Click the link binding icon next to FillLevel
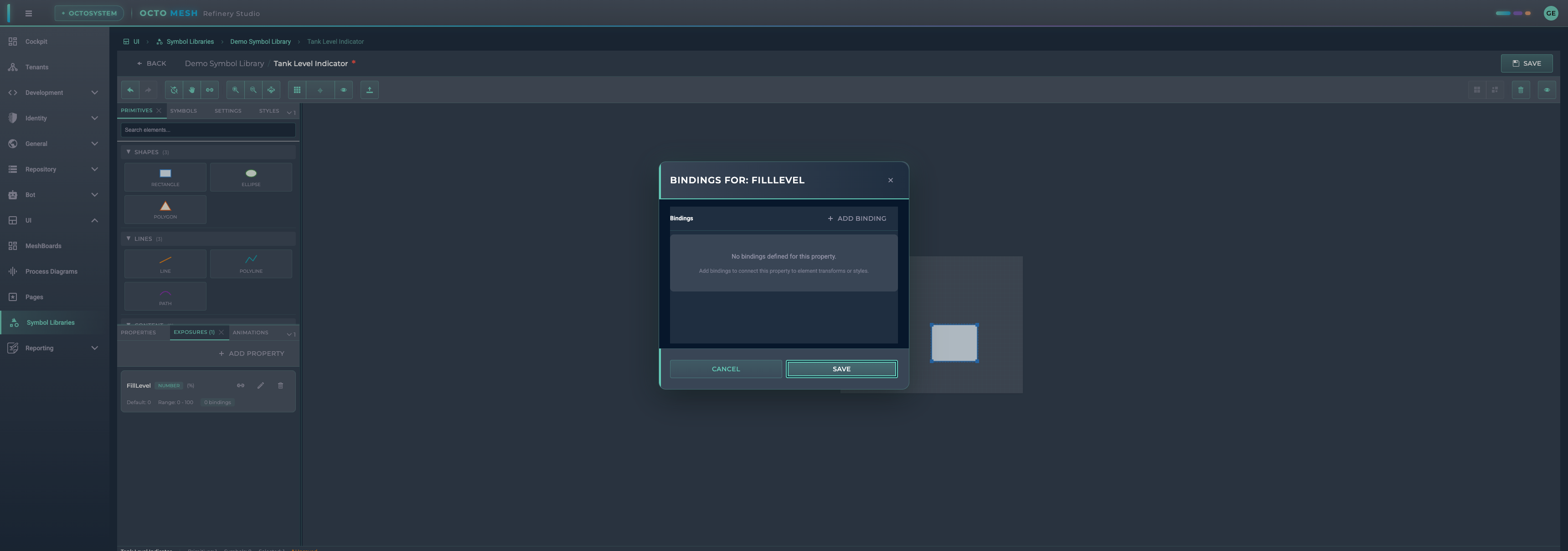The height and width of the screenshot is (551, 1568). tap(240, 385)
